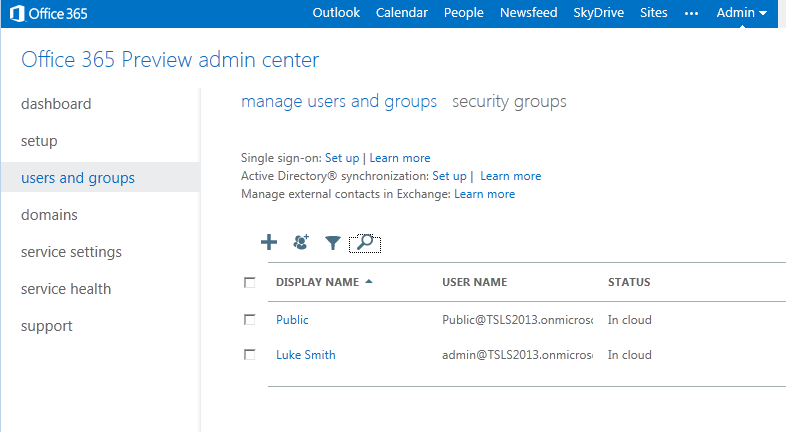Open Outlook from top navigation
This screenshot has width=786, height=432.
click(334, 13)
